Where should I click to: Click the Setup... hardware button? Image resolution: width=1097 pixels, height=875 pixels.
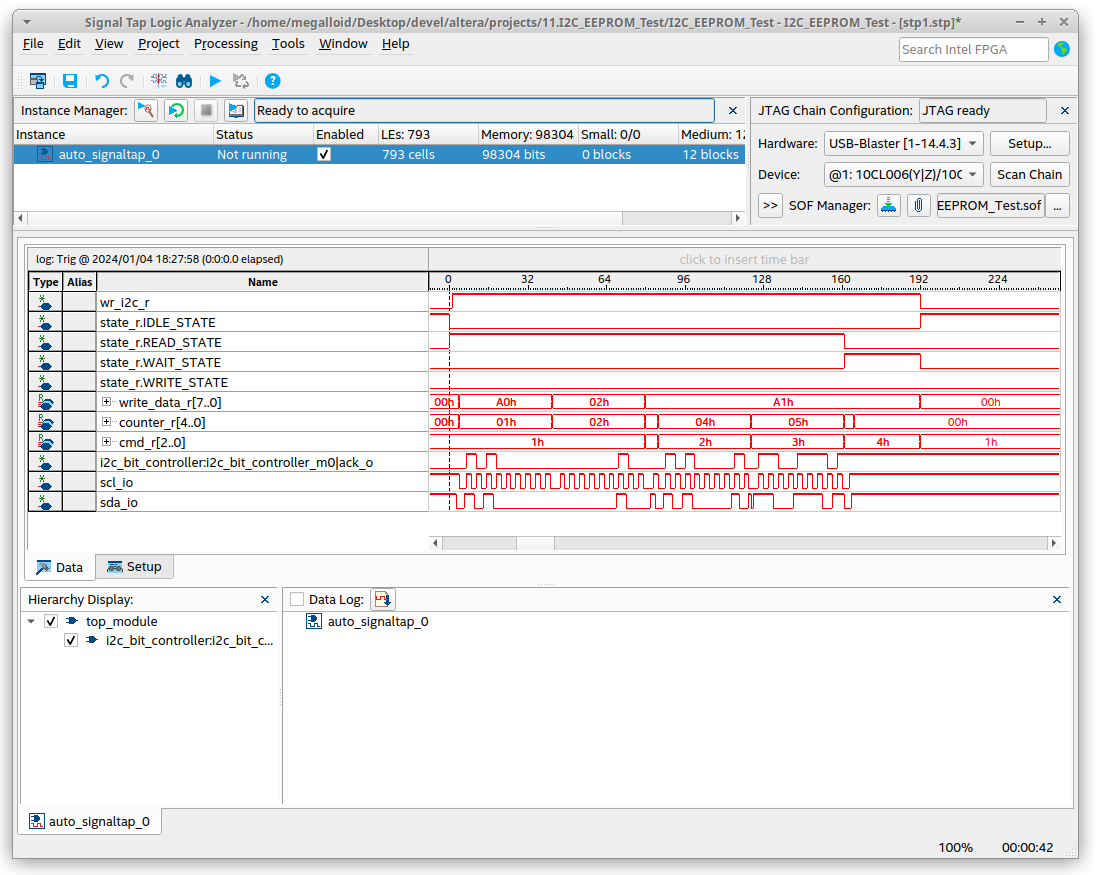coord(1029,143)
